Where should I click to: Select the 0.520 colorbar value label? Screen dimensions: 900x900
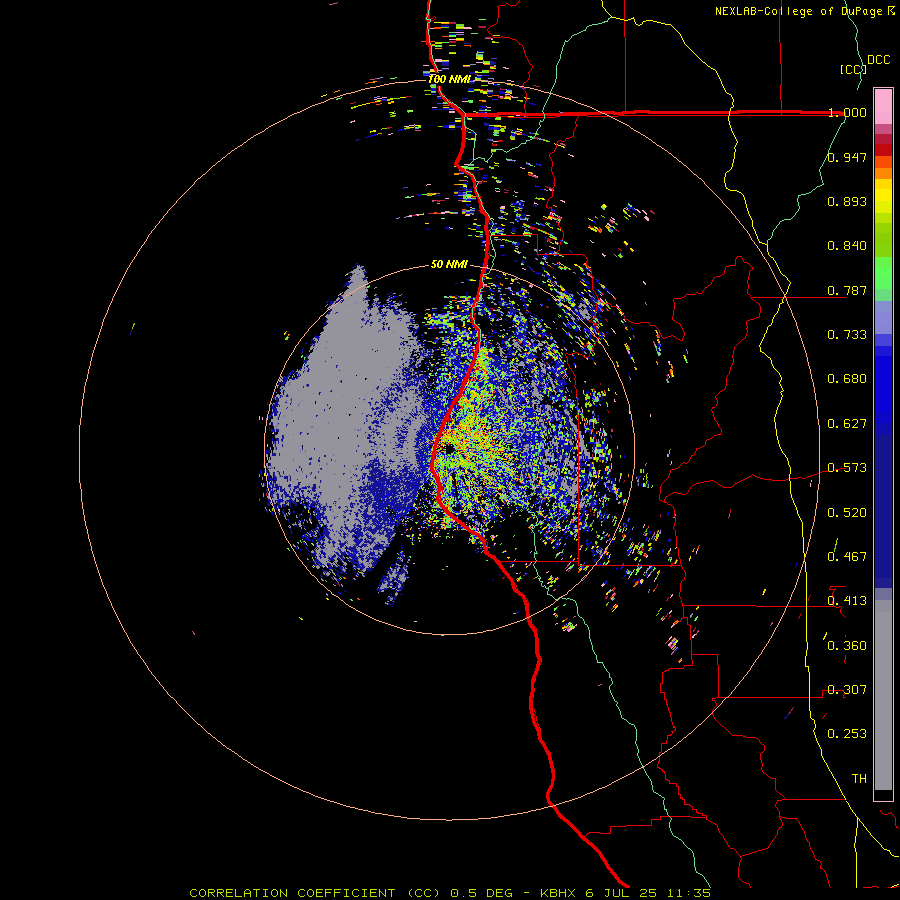[847, 513]
